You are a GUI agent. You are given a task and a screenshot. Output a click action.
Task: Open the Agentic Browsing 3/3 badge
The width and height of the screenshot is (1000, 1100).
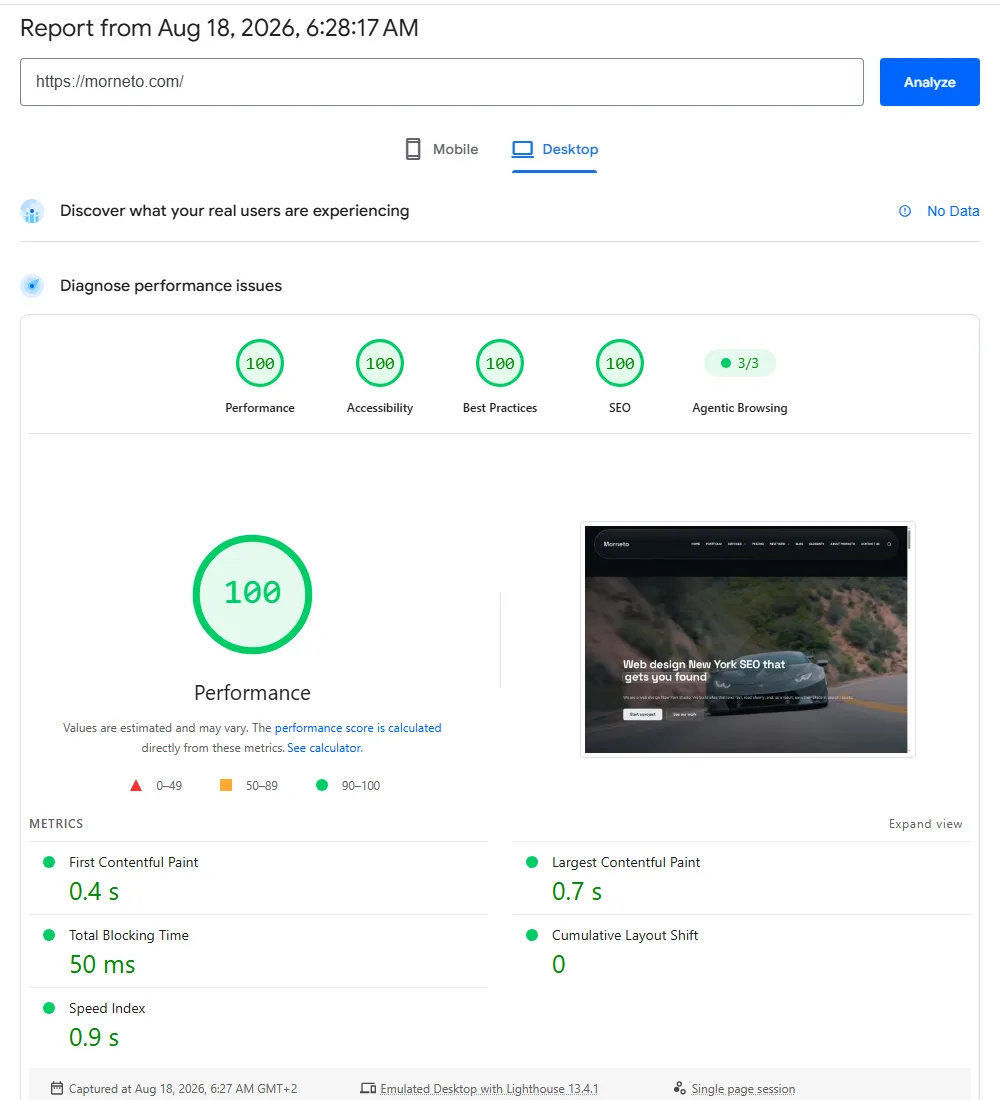click(740, 363)
